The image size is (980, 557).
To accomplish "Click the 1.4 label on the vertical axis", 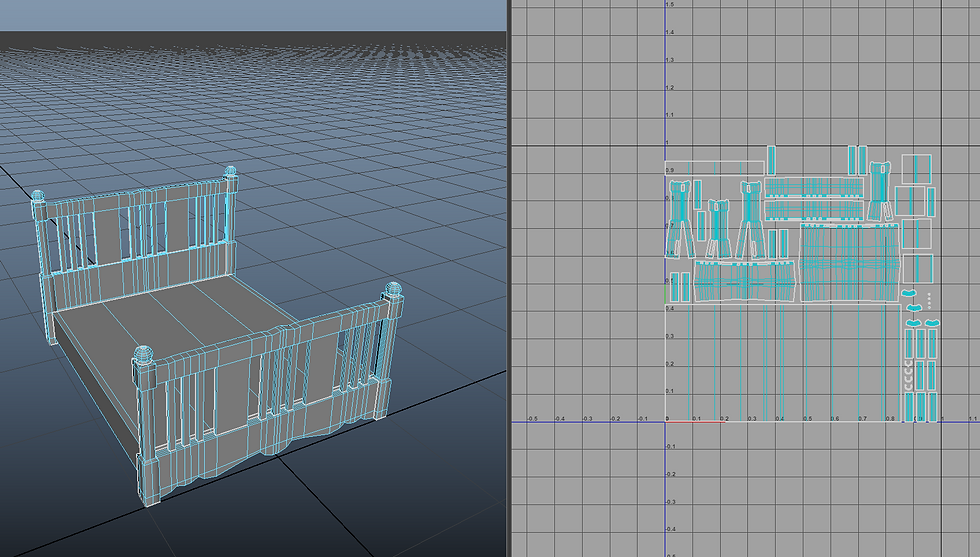I will point(670,32).
